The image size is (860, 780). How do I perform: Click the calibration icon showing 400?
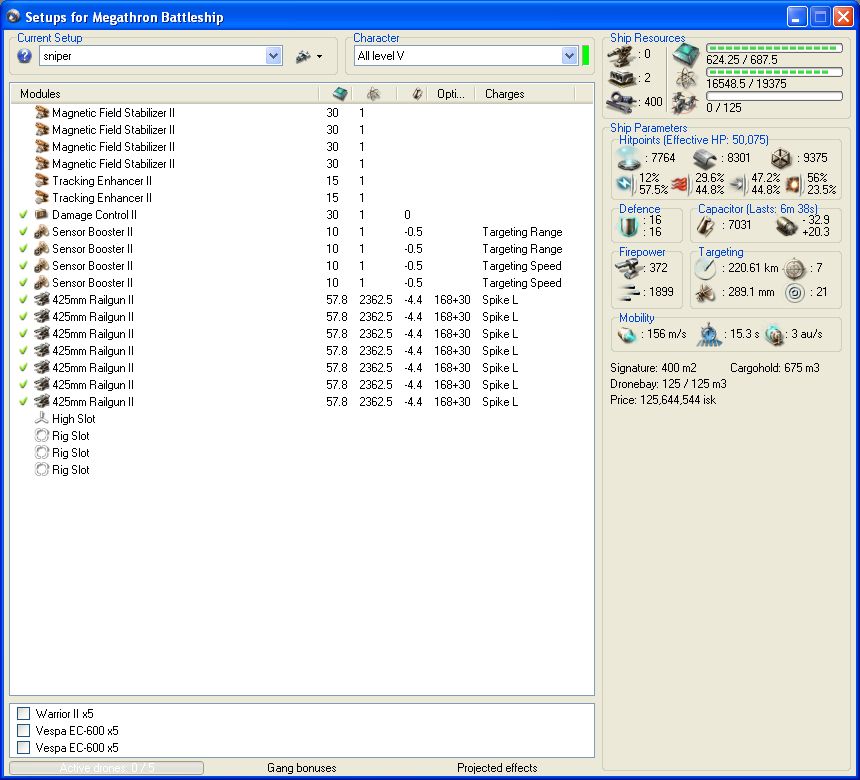coord(622,102)
